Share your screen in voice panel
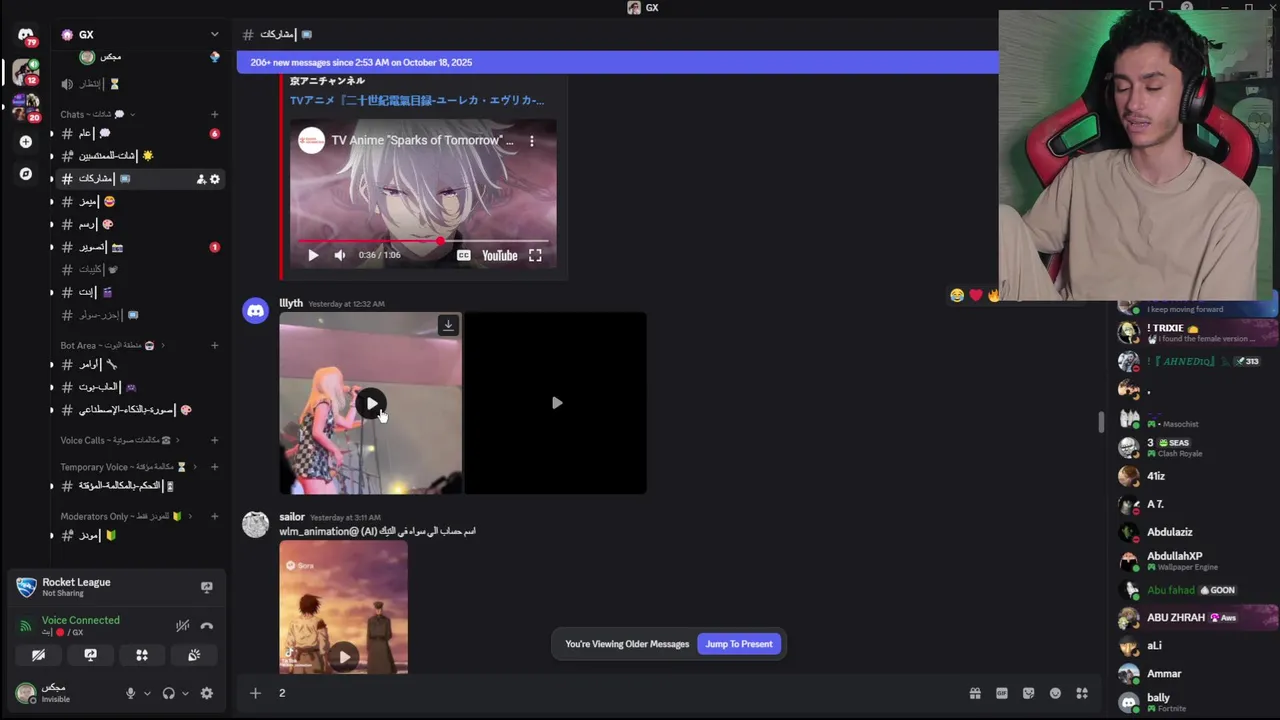Viewport: 1280px width, 720px height. point(90,655)
